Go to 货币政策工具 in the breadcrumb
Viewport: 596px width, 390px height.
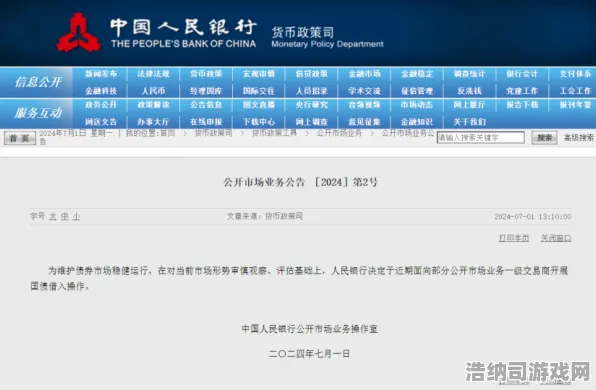274,133
